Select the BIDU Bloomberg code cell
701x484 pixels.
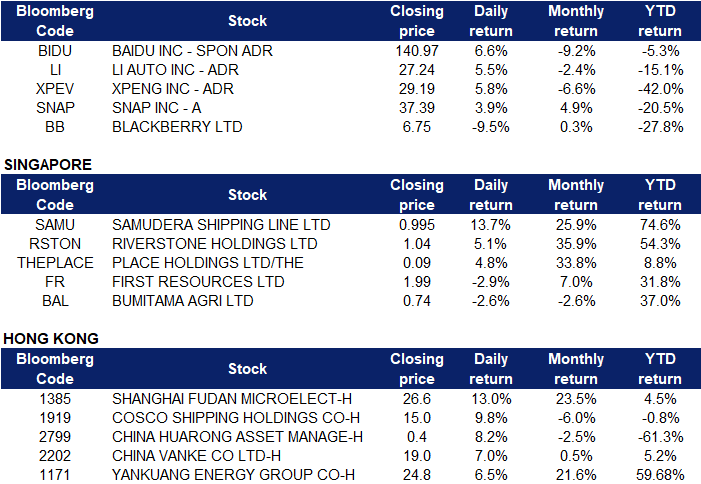click(55, 51)
